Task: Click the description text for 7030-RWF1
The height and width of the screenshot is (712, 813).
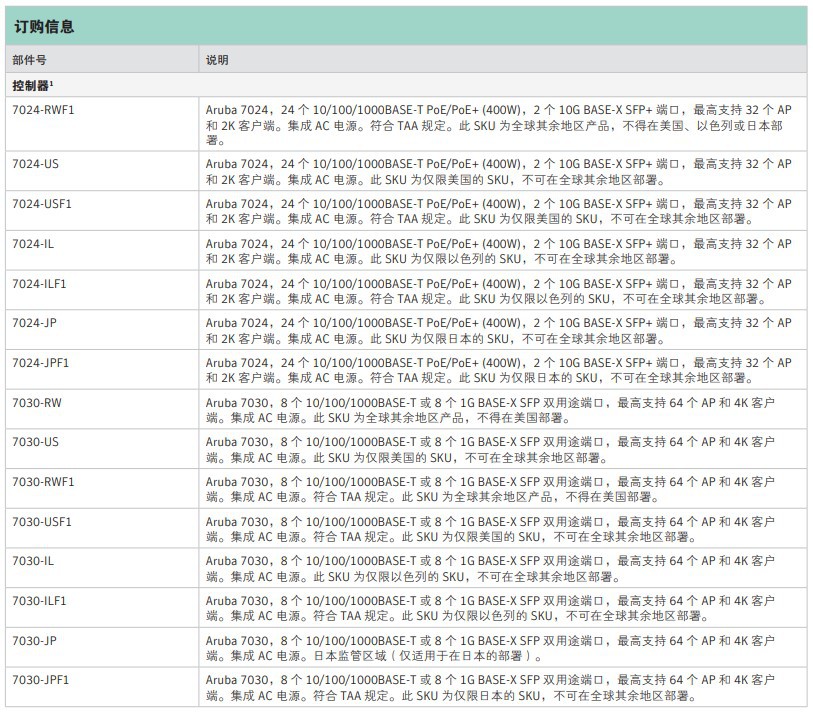Action: coord(490,490)
